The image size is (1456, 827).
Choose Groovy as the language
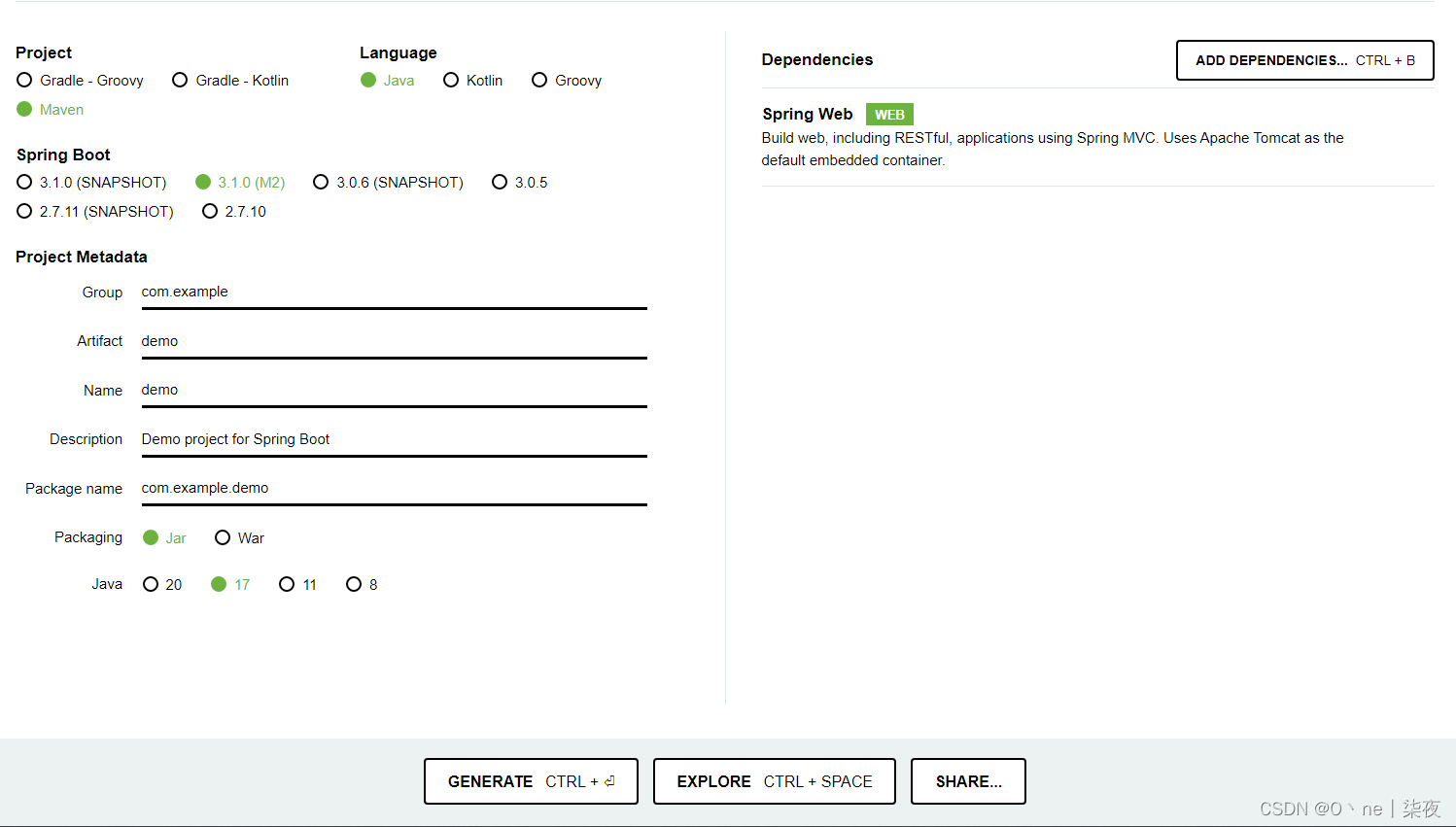coord(567,81)
